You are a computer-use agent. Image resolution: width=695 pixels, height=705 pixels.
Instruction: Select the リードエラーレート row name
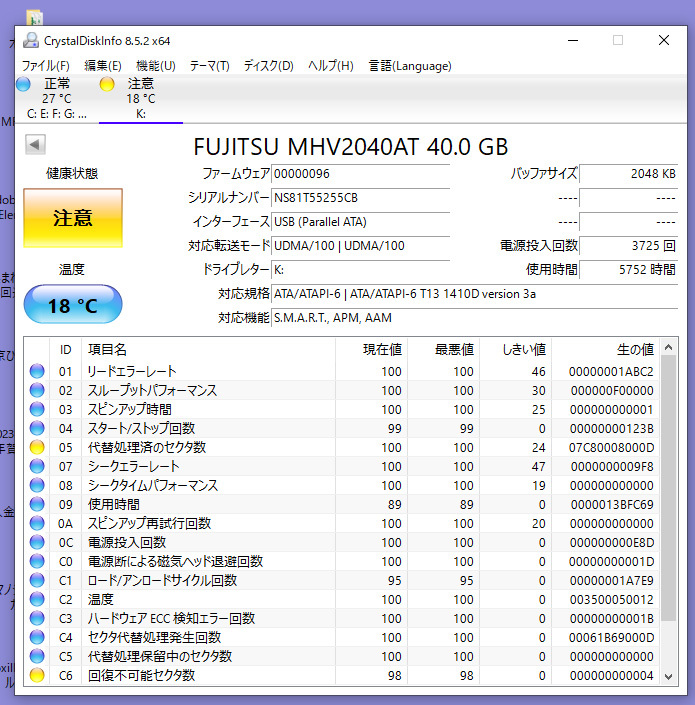[132, 371]
